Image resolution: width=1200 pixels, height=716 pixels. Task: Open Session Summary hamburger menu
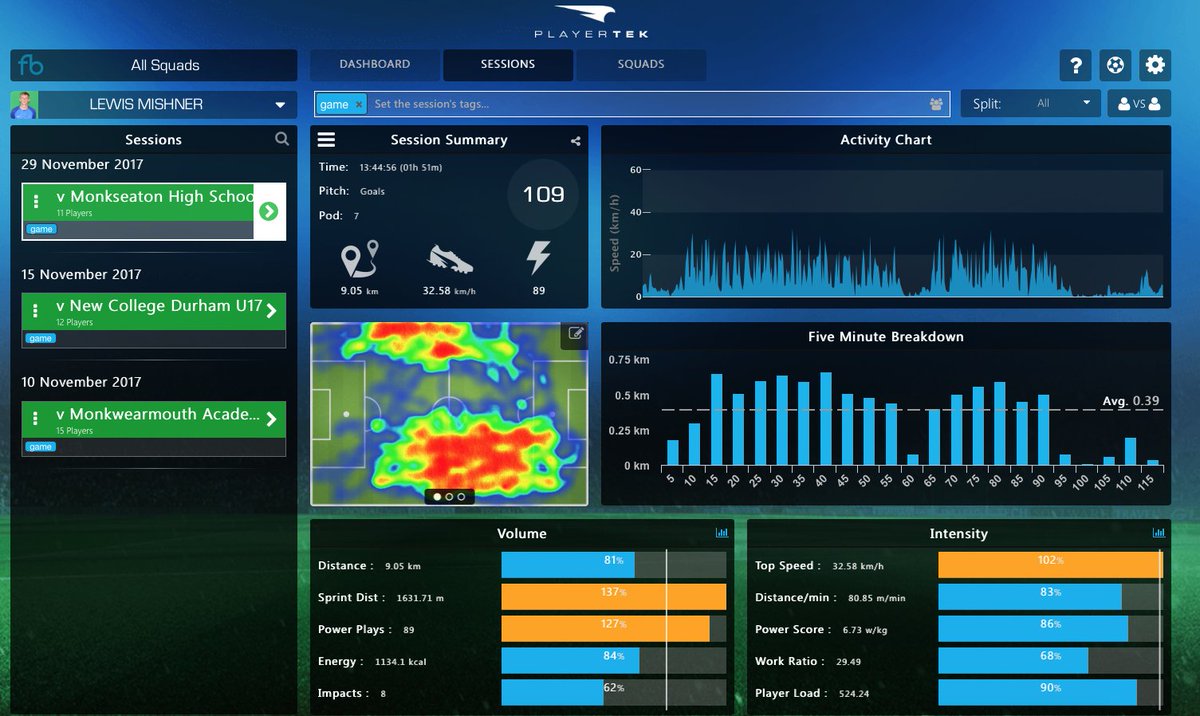coord(326,140)
